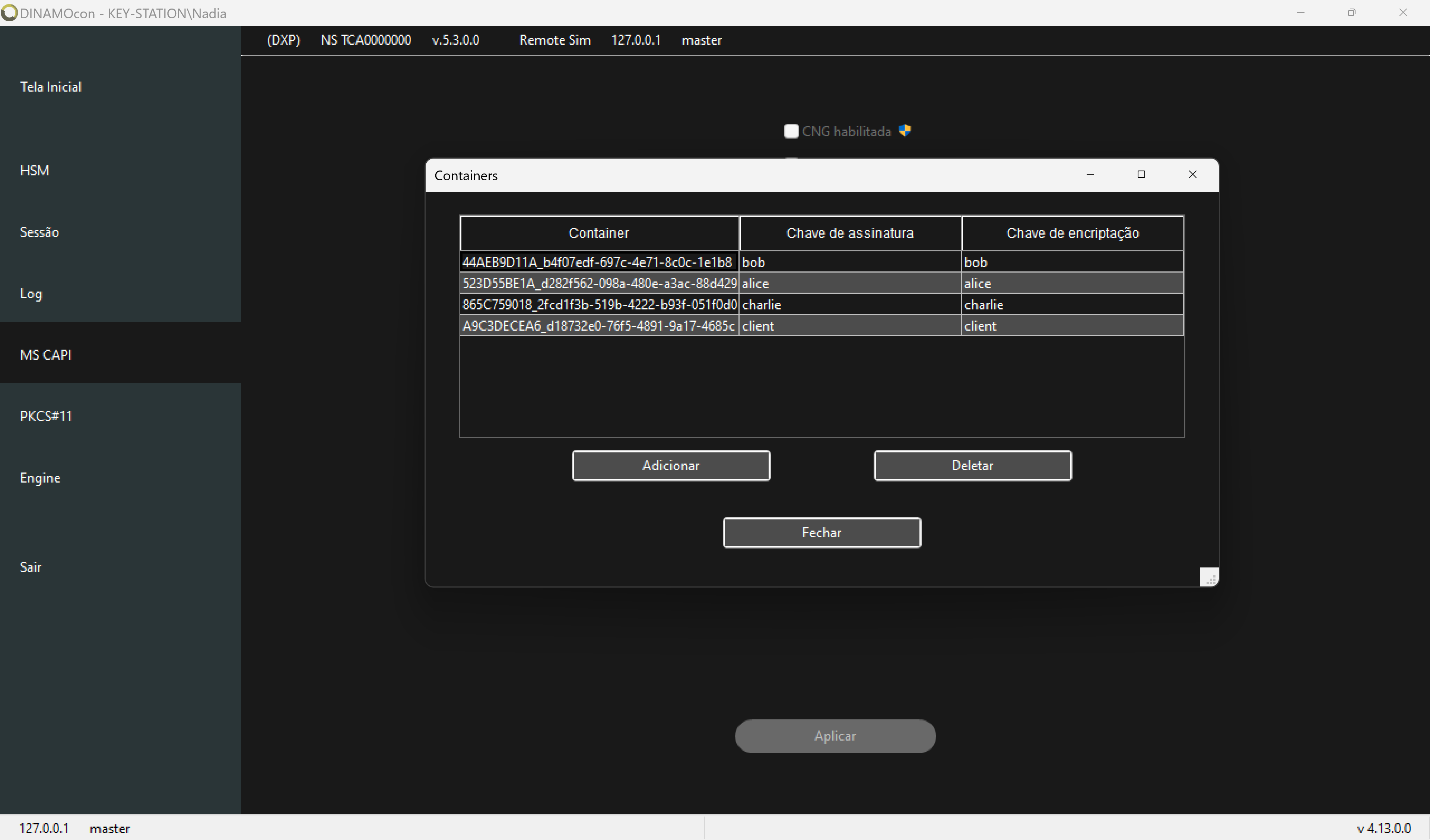The width and height of the screenshot is (1430, 840).
Task: Click the Fechar button
Action: [822, 532]
